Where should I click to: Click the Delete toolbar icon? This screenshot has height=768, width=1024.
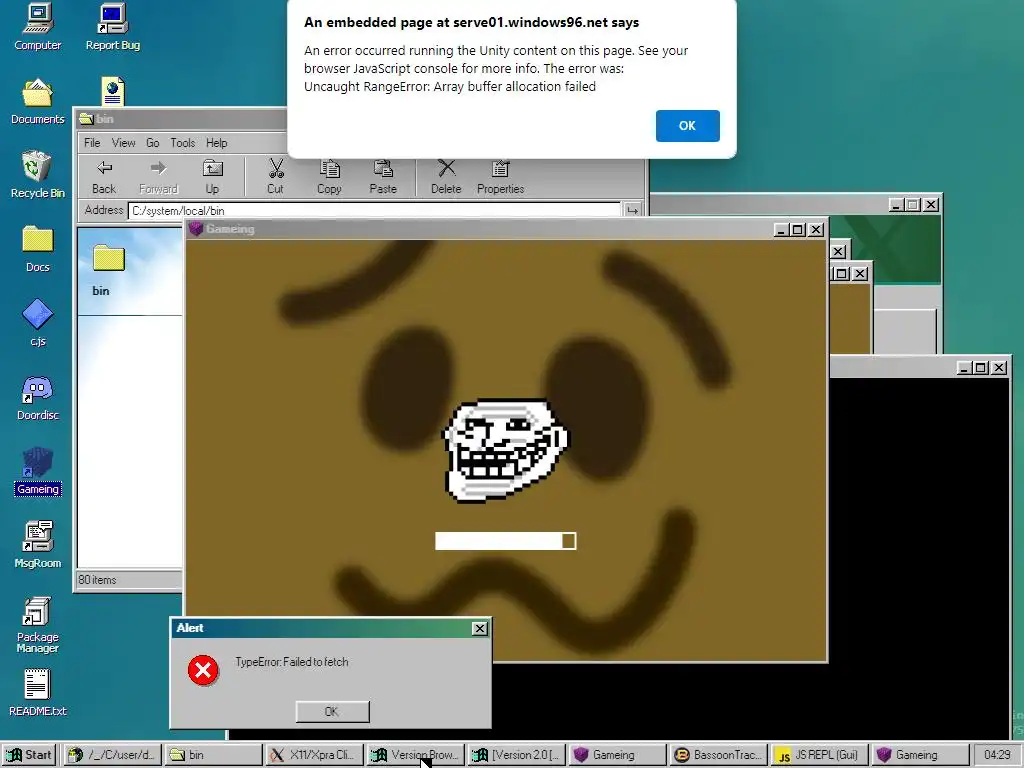click(446, 177)
